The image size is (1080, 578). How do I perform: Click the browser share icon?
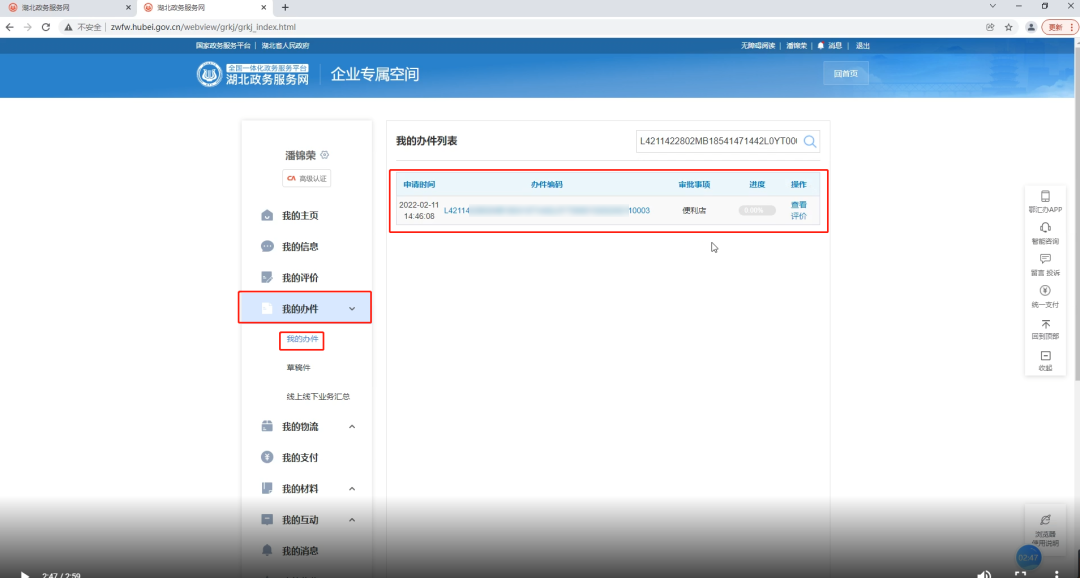click(x=990, y=28)
